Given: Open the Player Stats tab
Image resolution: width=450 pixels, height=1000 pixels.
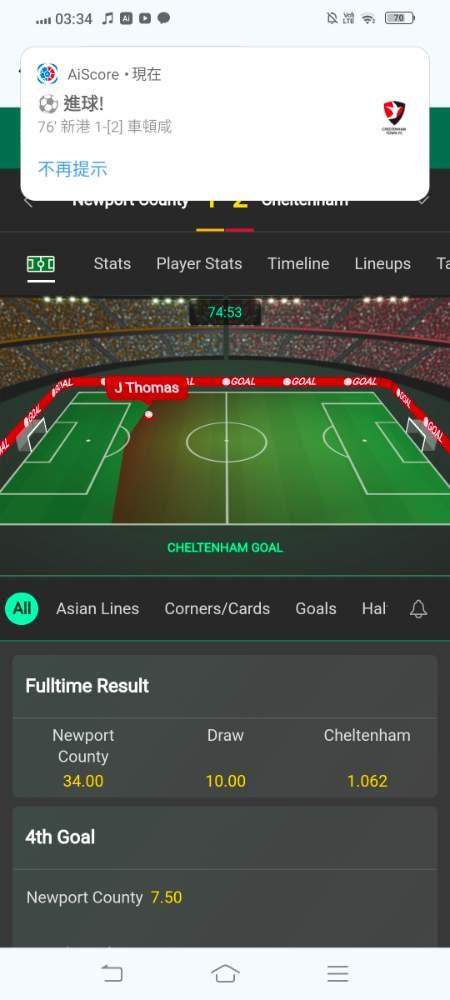Looking at the screenshot, I should click(x=199, y=263).
